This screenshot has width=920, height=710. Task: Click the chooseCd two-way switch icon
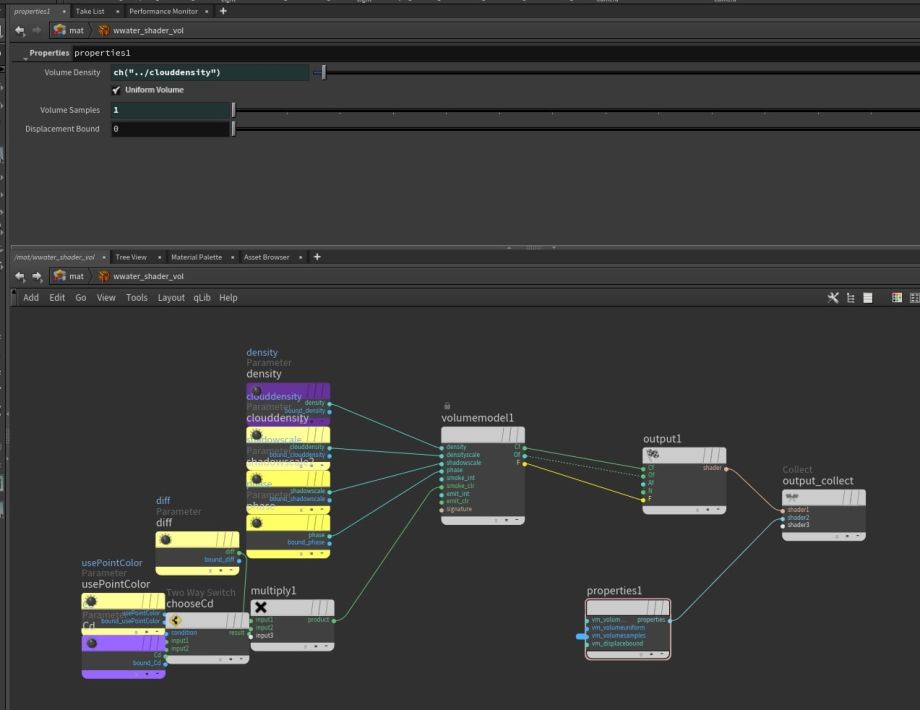pyautogui.click(x=177, y=620)
